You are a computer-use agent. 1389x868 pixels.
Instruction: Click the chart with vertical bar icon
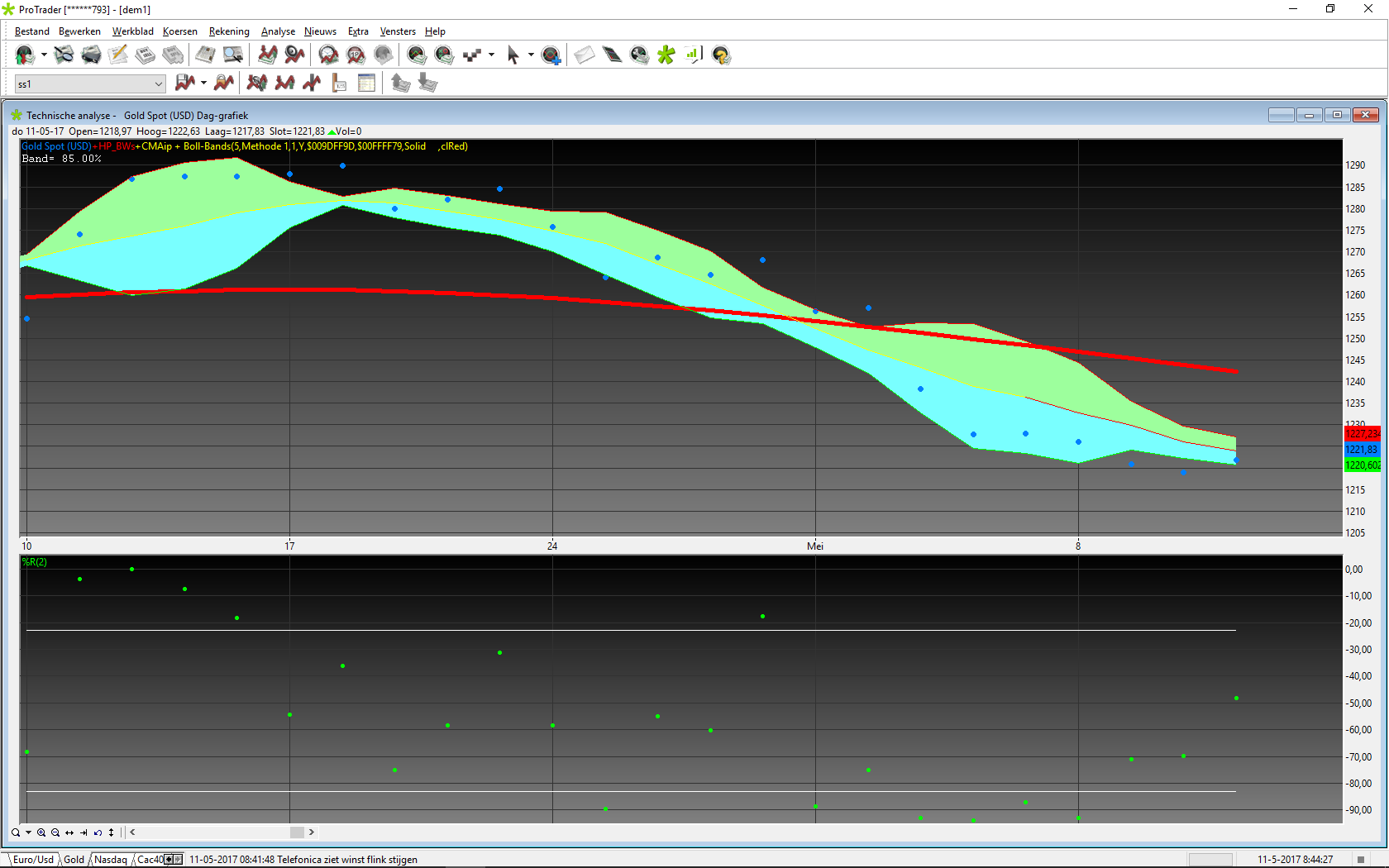[x=312, y=83]
